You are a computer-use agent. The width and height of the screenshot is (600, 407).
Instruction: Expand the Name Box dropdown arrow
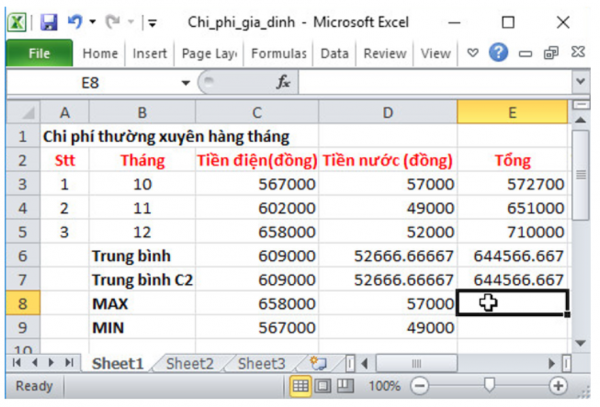(186, 83)
